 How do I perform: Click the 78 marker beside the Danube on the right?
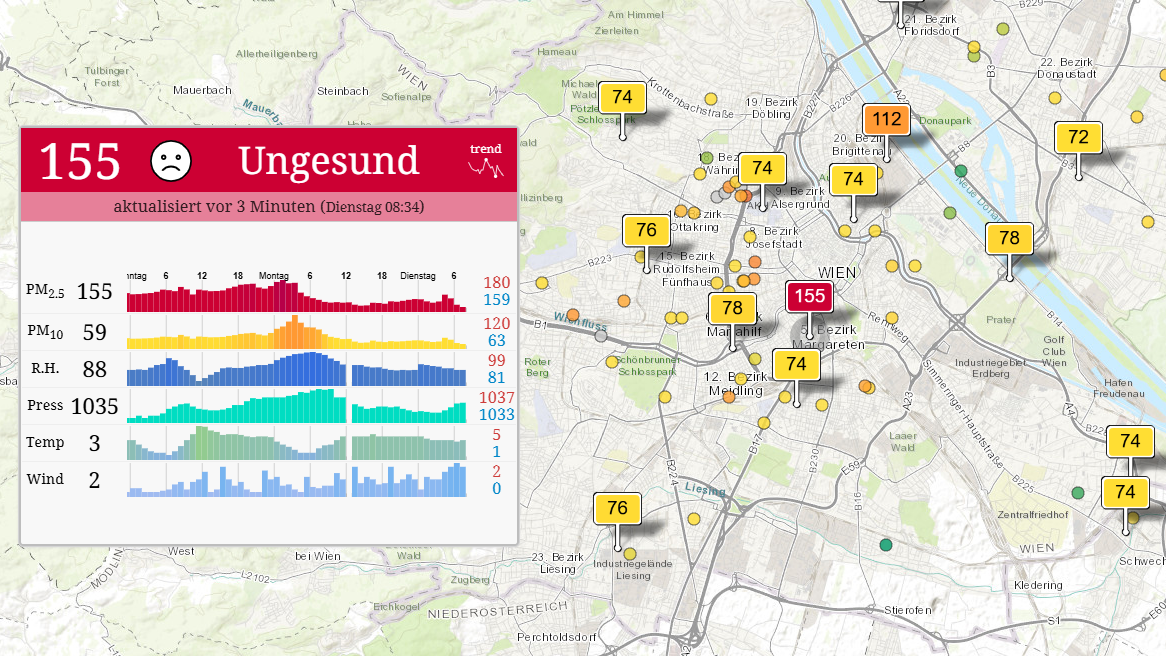(1009, 239)
